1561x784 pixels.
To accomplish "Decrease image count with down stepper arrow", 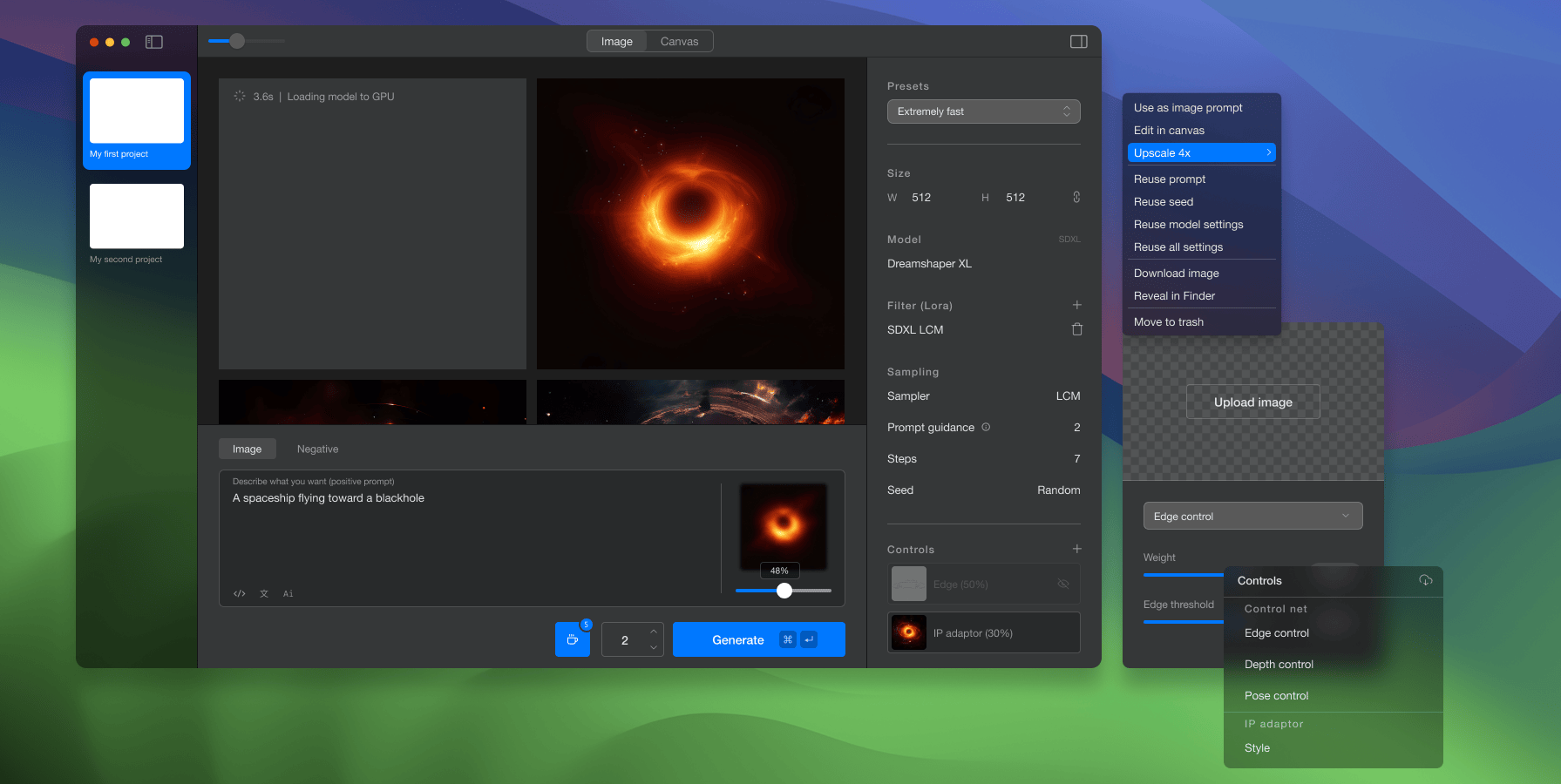I will click(654, 647).
